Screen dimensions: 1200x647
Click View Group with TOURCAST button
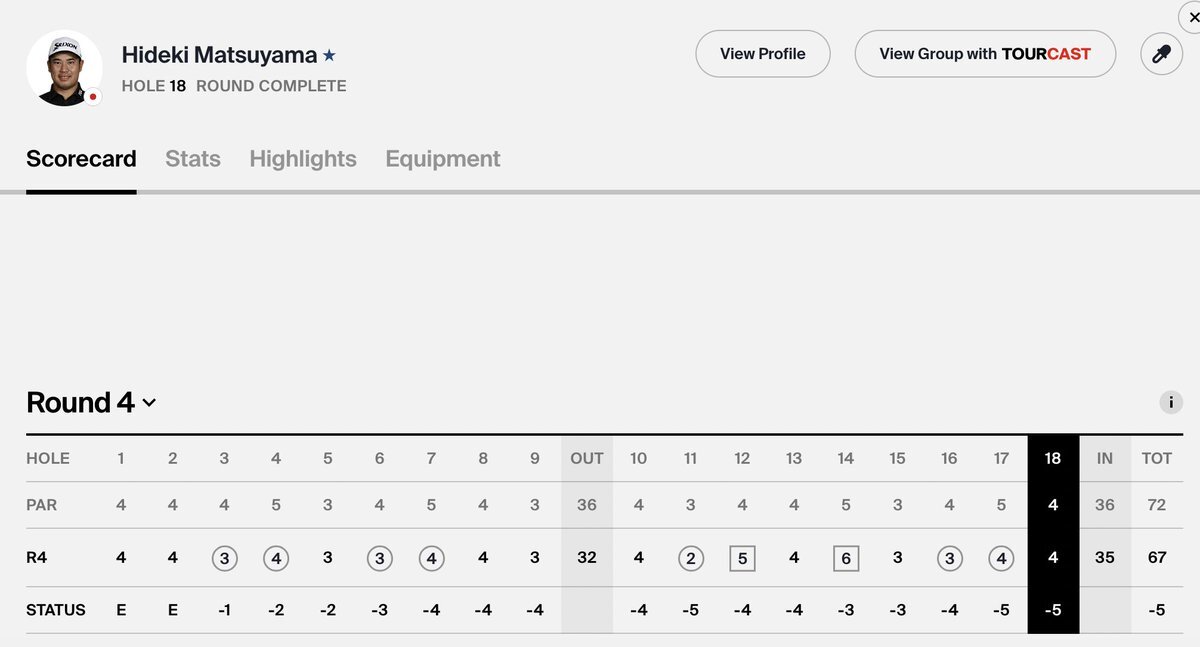(985, 54)
